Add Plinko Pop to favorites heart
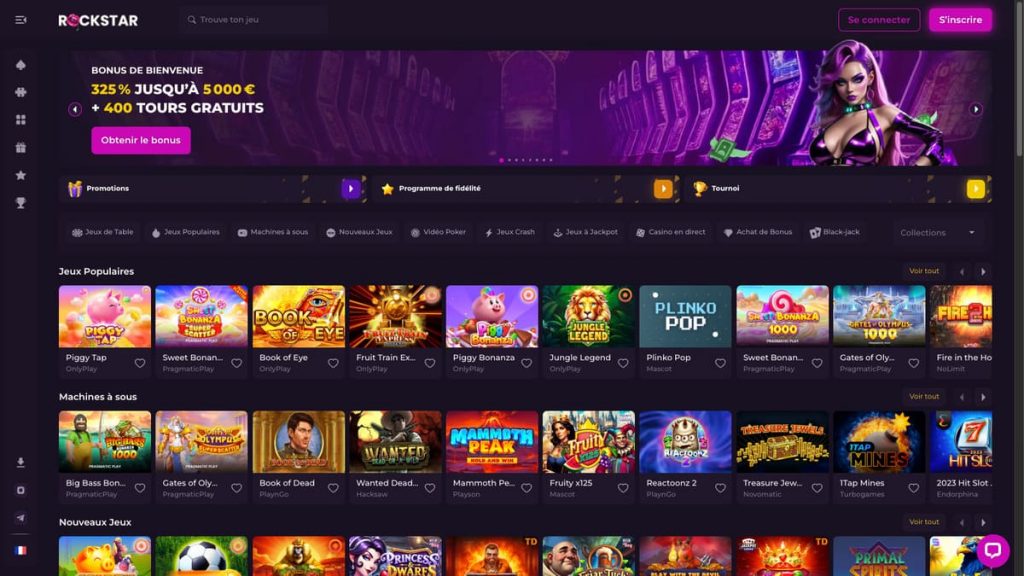 720,363
